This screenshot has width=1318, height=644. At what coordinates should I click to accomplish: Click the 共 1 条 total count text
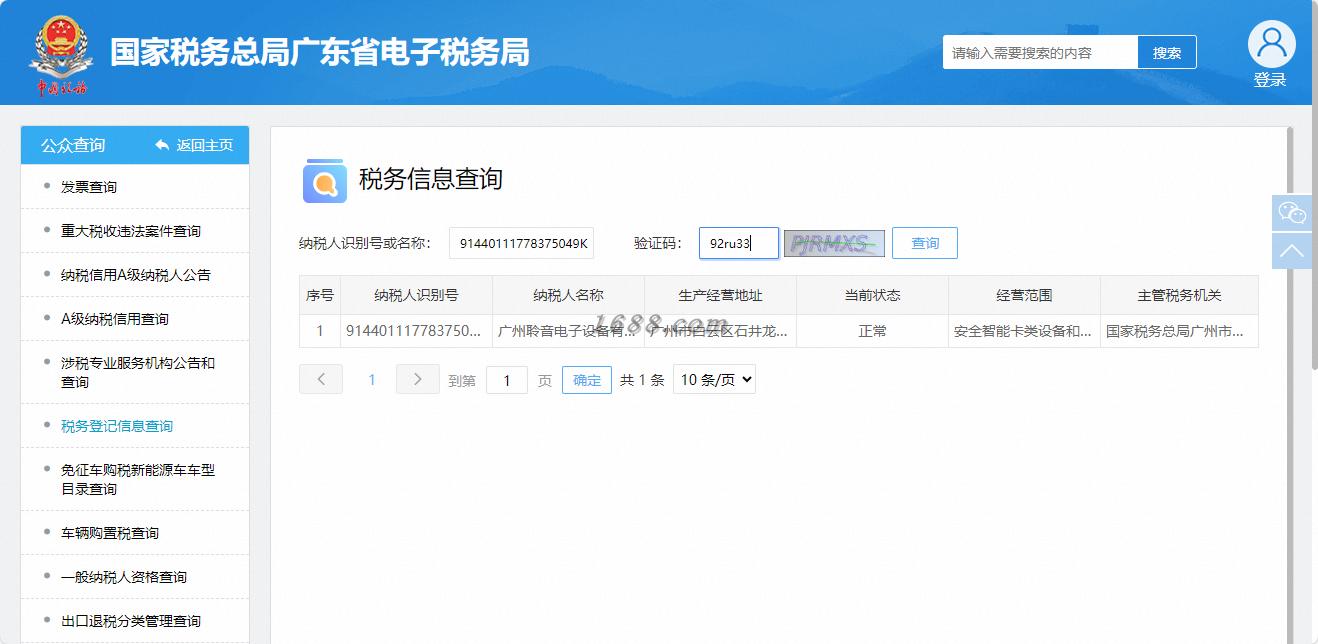point(642,380)
